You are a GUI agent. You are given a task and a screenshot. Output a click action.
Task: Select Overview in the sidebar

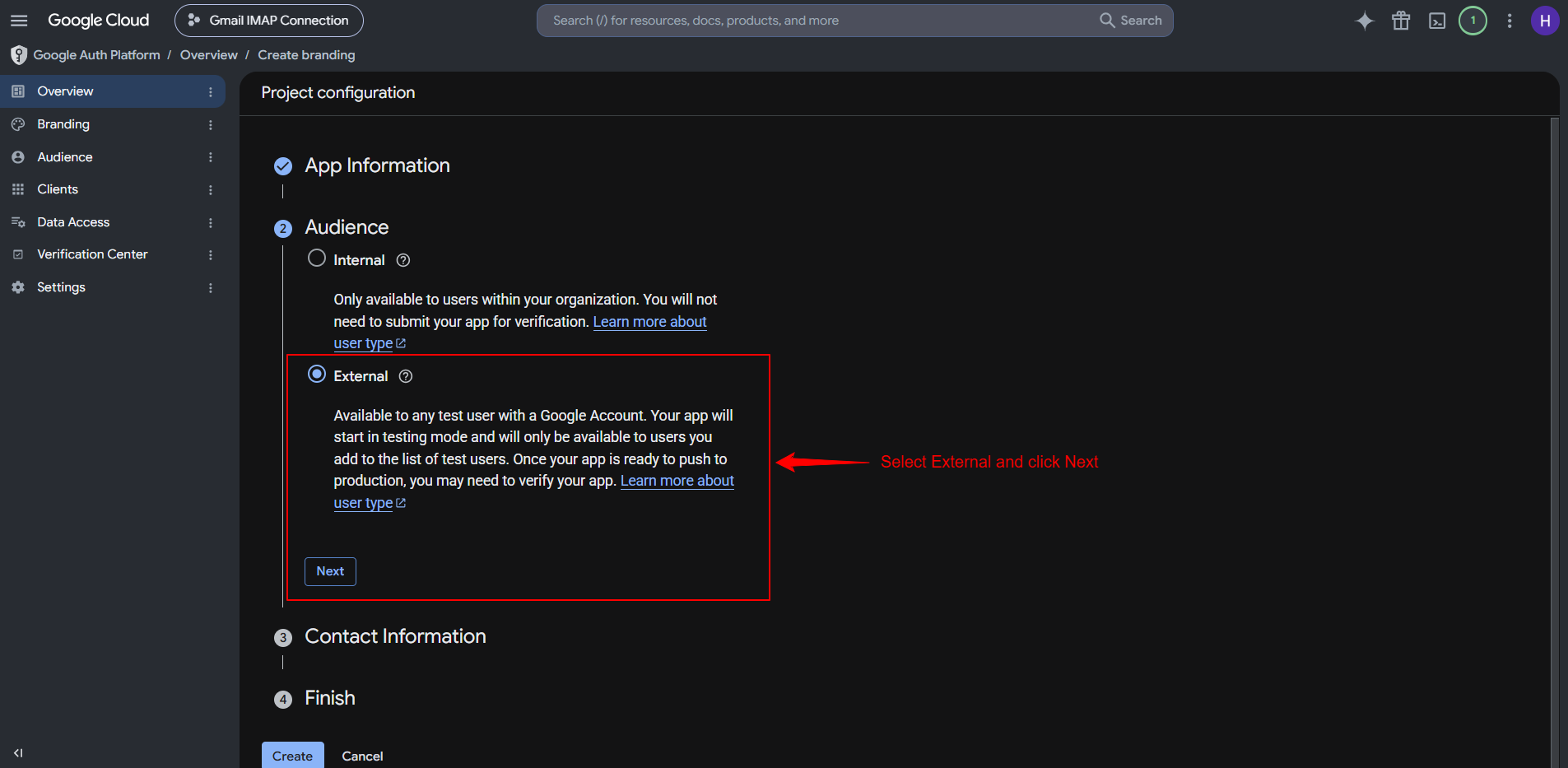[113, 91]
